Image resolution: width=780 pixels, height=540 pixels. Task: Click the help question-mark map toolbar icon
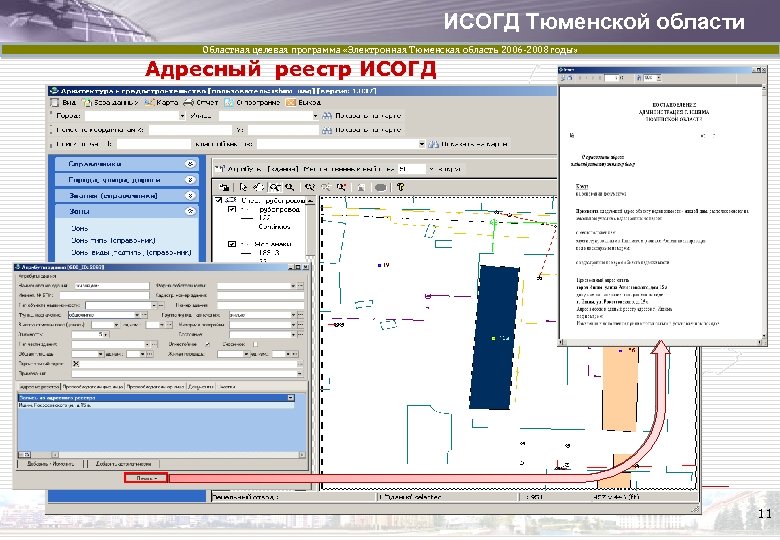pyautogui.click(x=400, y=187)
